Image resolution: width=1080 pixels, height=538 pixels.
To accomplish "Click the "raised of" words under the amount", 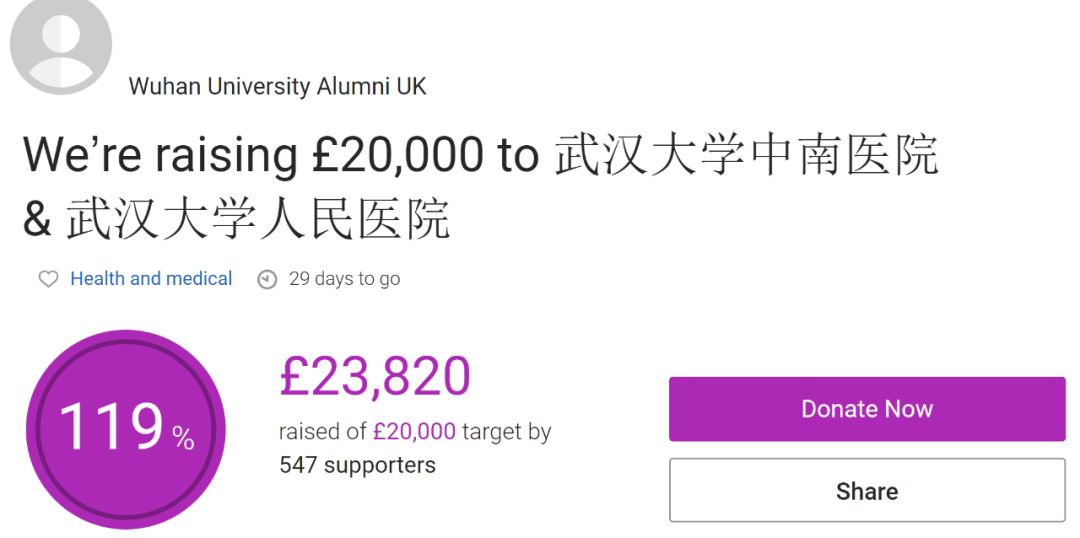I will pos(322,432).
